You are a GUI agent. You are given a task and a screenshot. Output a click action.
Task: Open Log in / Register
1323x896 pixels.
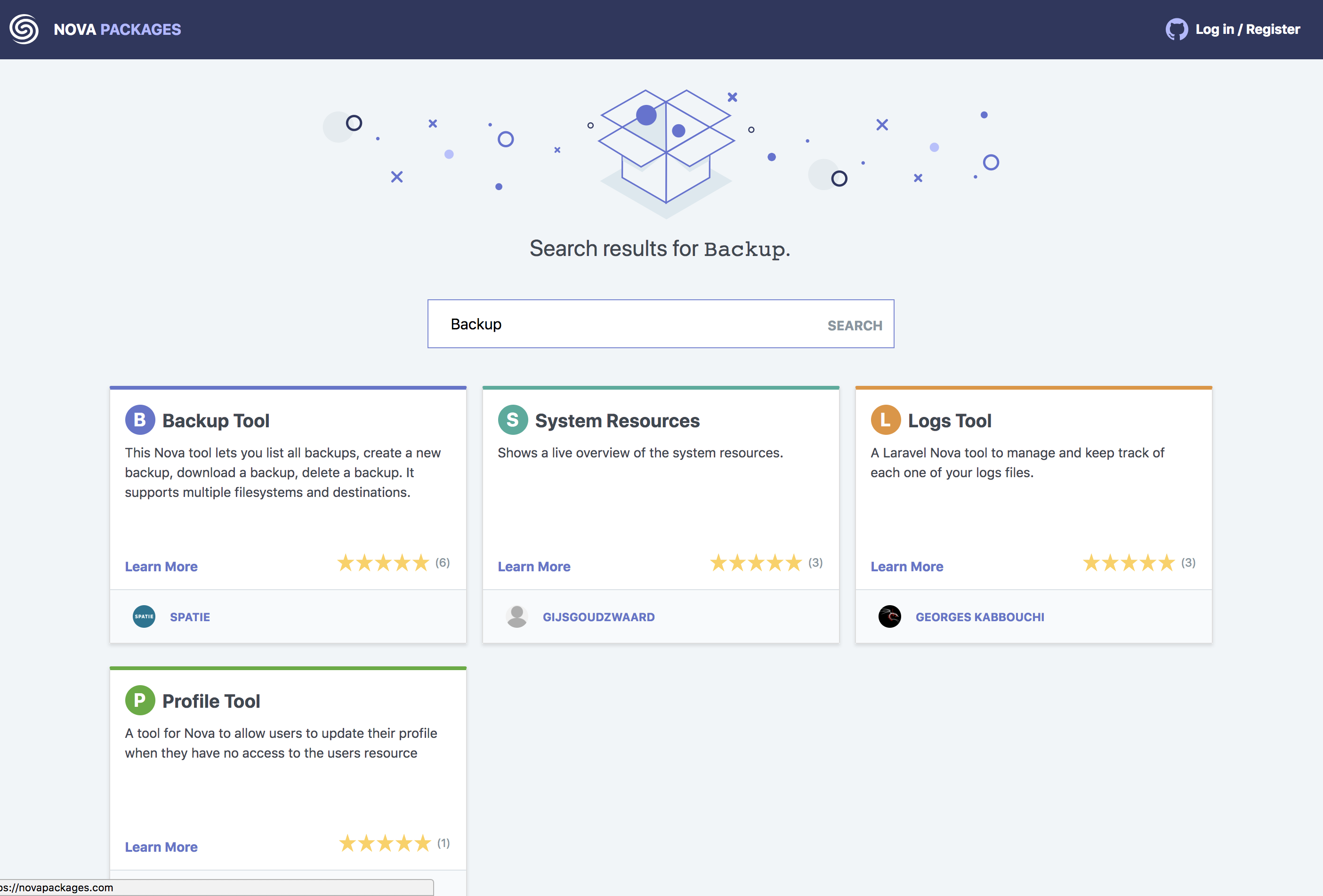(x=1247, y=29)
